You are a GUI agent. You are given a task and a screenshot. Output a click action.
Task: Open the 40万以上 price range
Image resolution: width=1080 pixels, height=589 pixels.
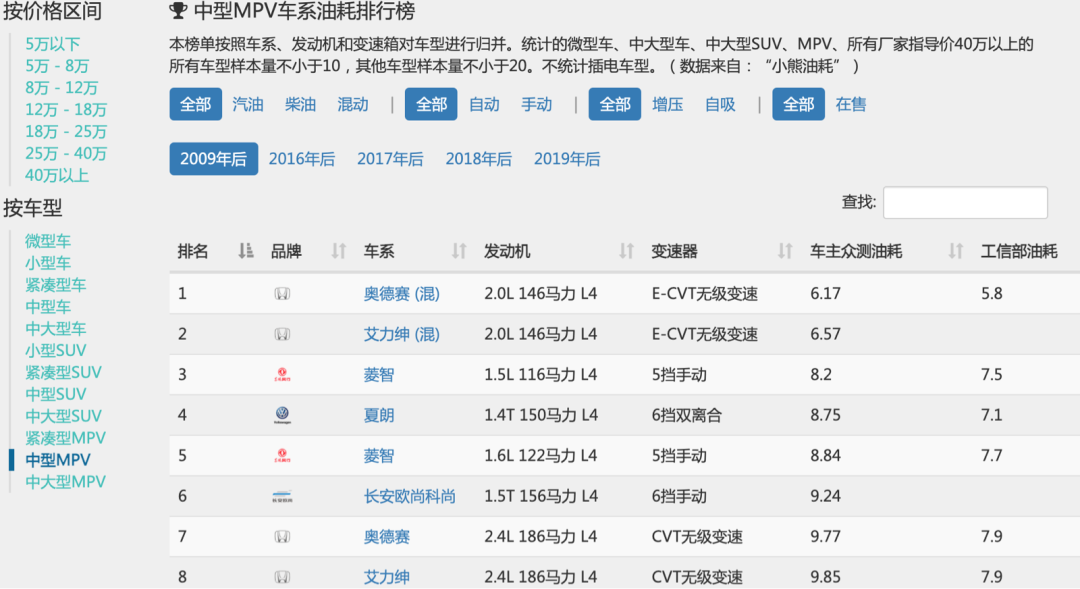57,176
